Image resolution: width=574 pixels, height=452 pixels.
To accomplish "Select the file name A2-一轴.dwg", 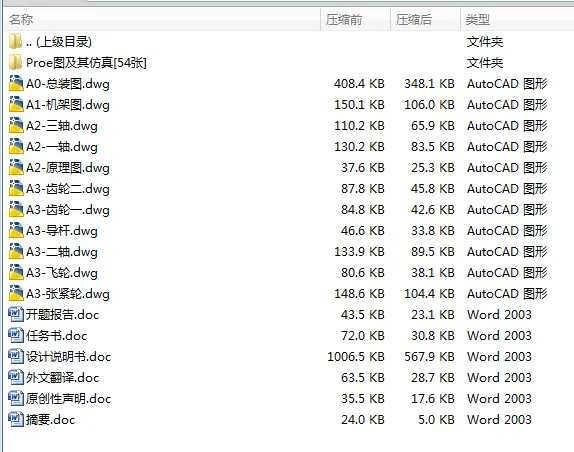I will (62, 147).
